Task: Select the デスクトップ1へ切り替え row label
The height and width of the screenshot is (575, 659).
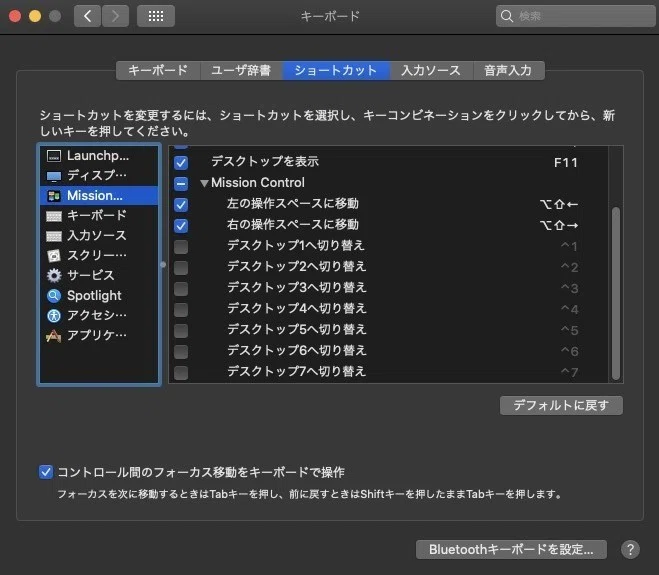Action: (296, 245)
